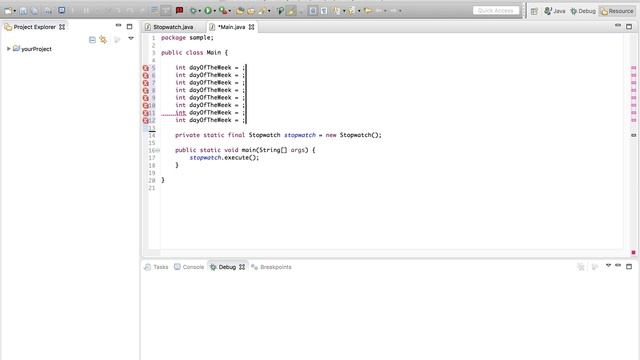The width and height of the screenshot is (640, 360).
Task: Toggle the Mark Occurrences icon
Action: tap(280, 11)
